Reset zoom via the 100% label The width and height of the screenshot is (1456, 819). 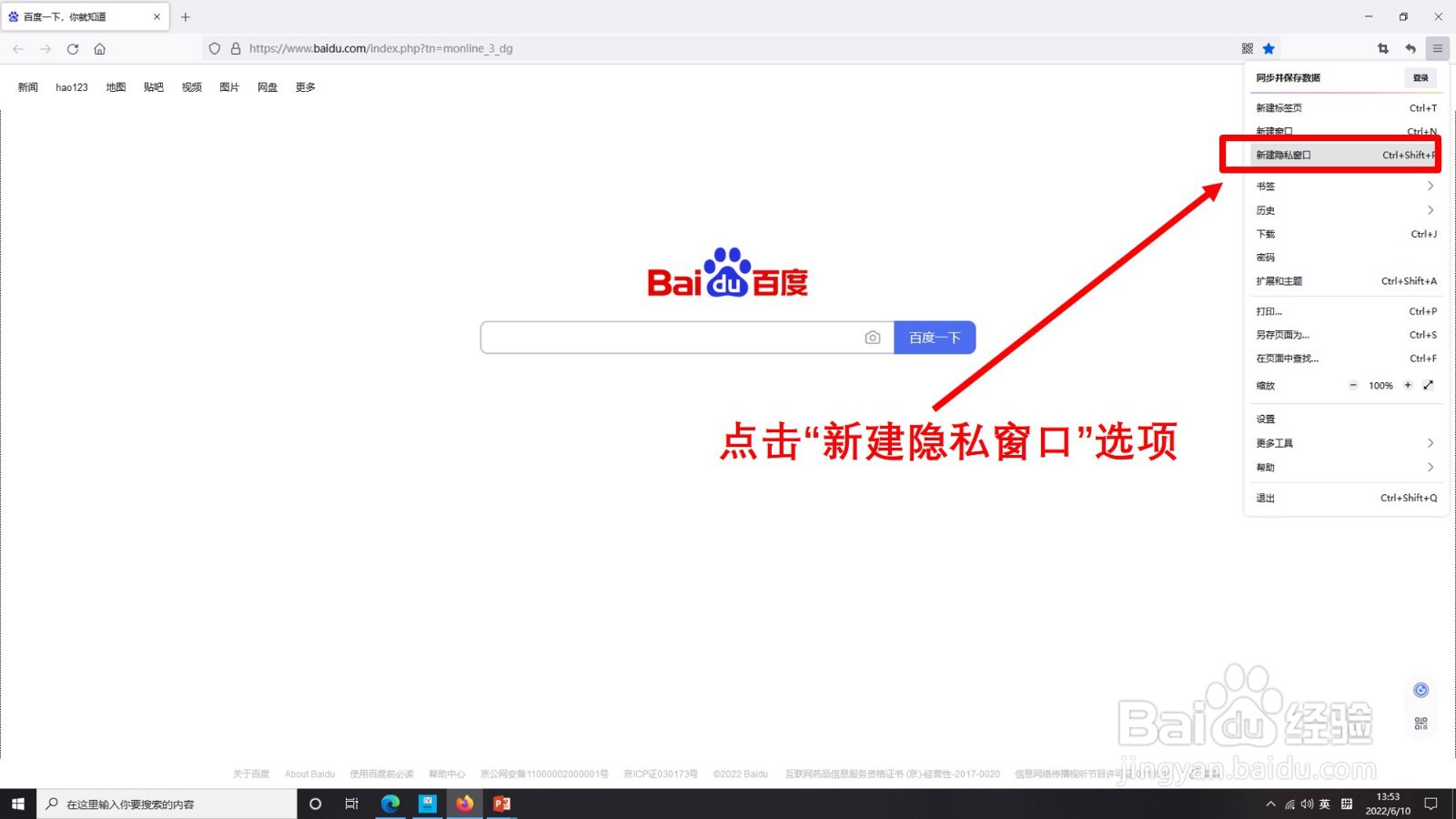tap(1380, 386)
